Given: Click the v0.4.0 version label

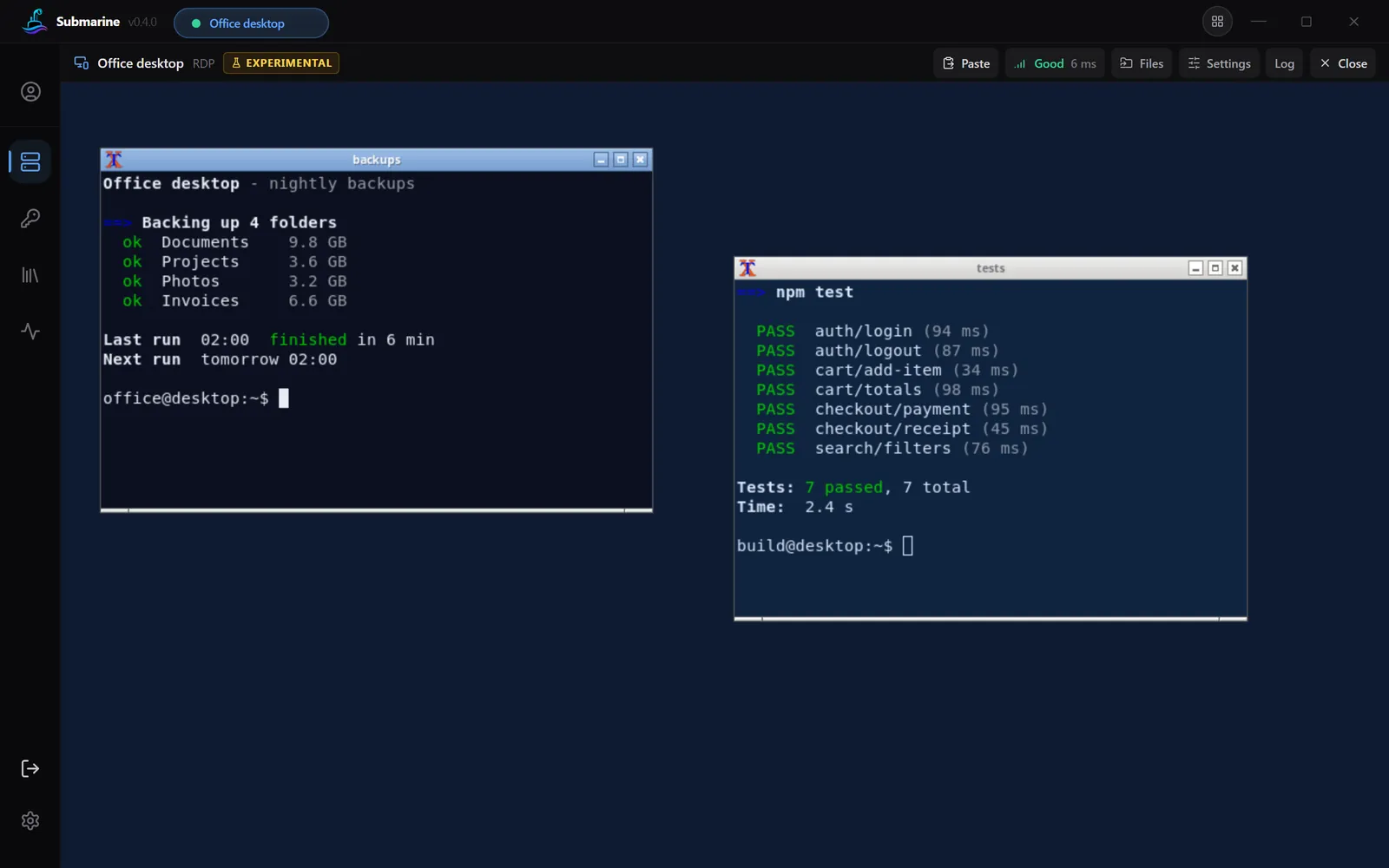Looking at the screenshot, I should point(142,23).
